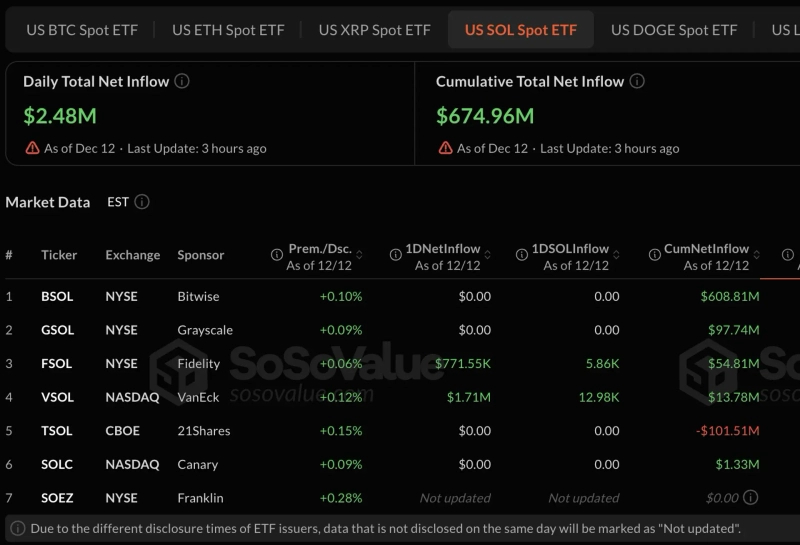This screenshot has height=545, width=800.
Task: Click info icon beside SOEZ $0.00 value
Action: point(751,498)
